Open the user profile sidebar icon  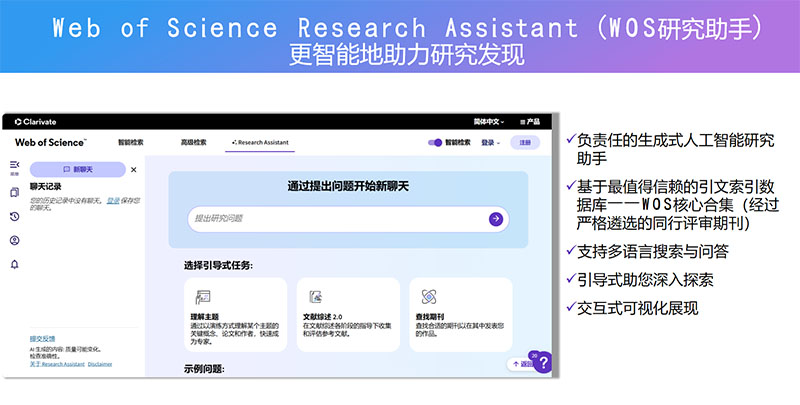point(14,240)
